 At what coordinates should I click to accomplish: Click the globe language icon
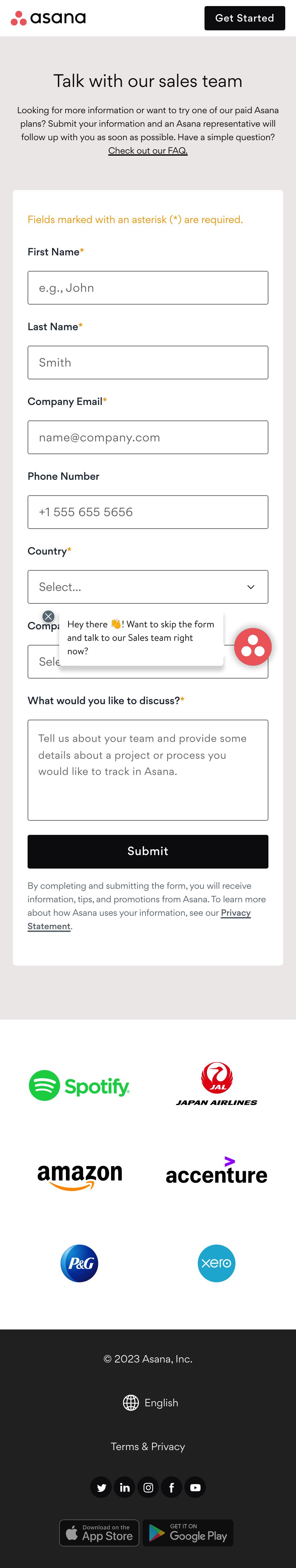point(131,1403)
